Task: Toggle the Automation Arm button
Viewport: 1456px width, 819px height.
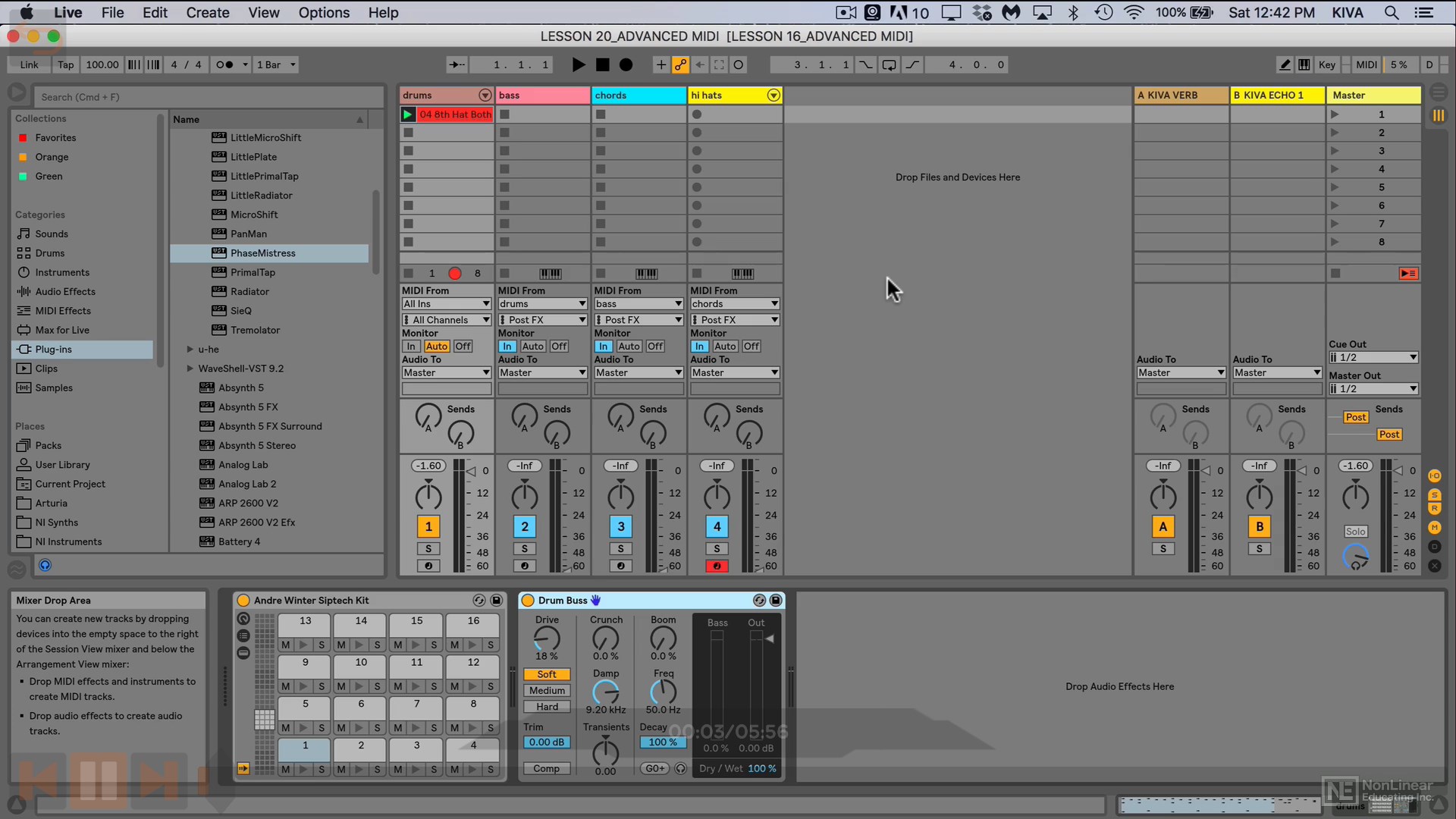Action: coord(680,65)
